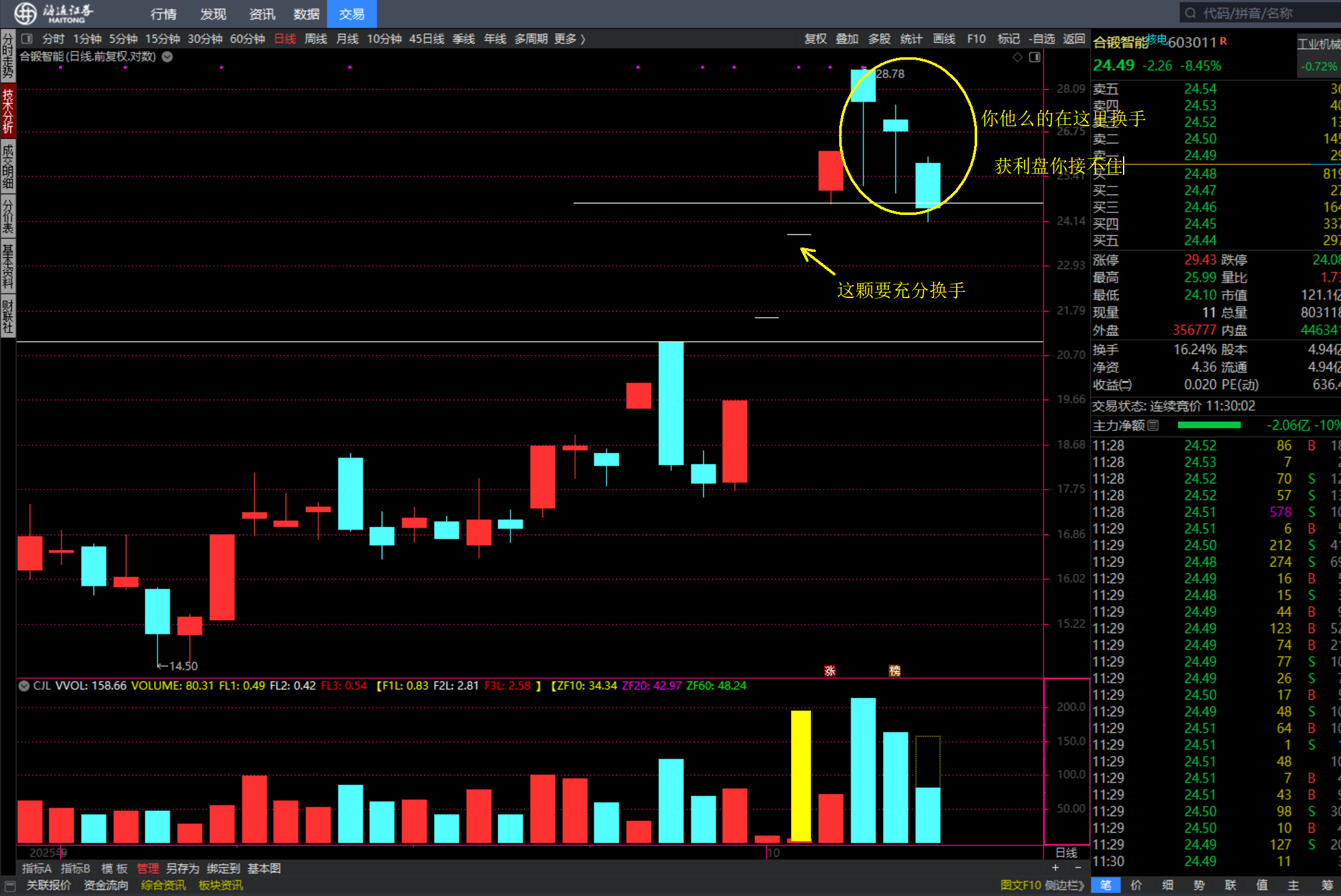Click the search magnifier icon in code box
Image resolution: width=1341 pixels, height=896 pixels.
(1190, 13)
